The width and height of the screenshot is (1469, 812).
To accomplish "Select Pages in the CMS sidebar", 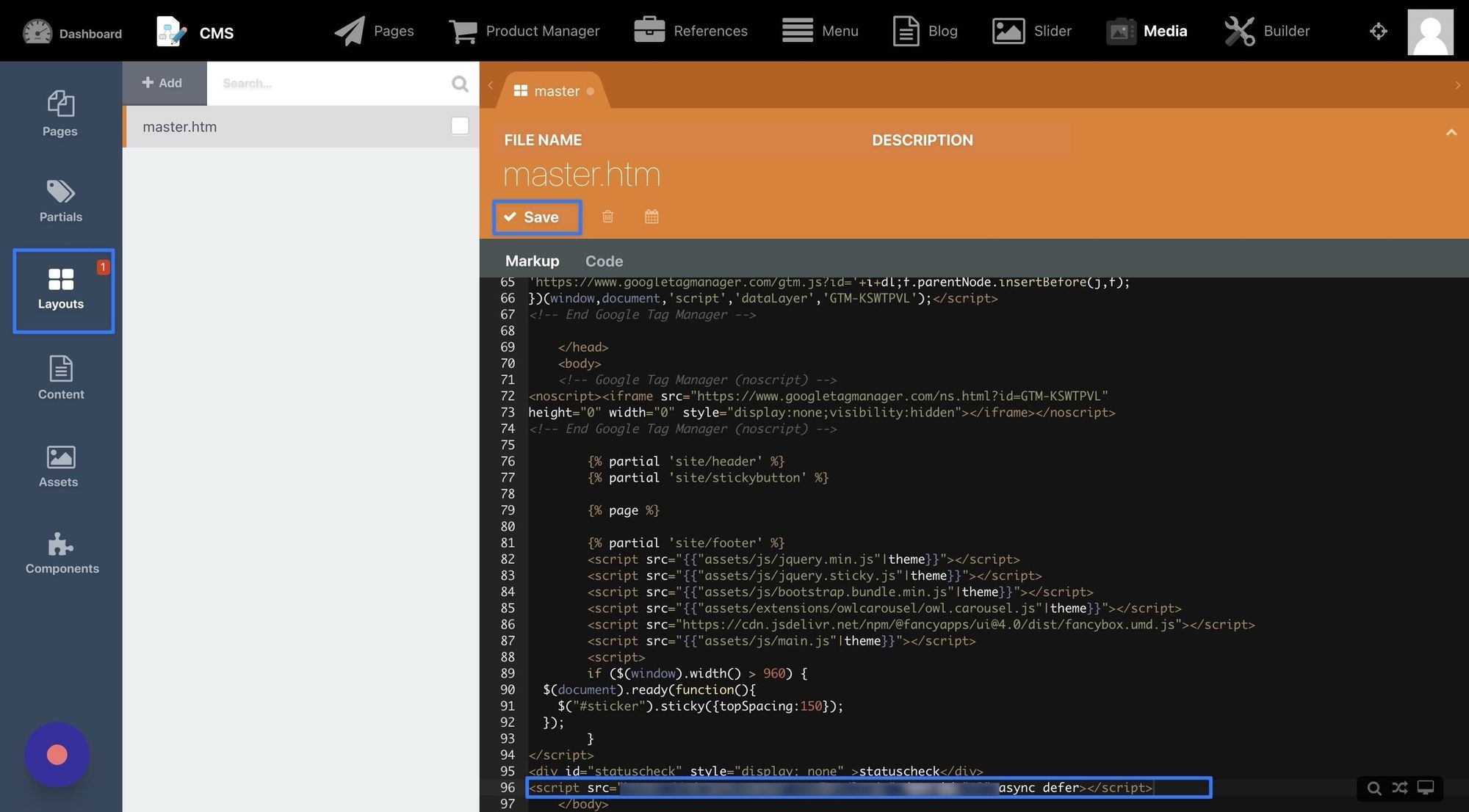I will (x=60, y=114).
